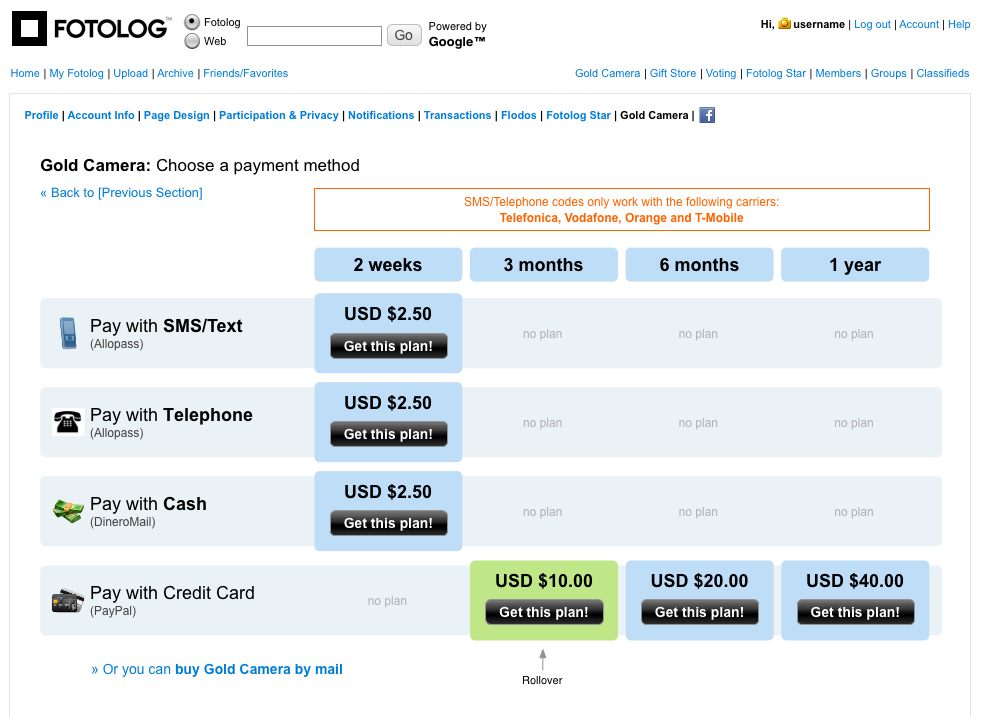Viewport: 989px width, 717px height.
Task: Click the carriers notice text
Action: [x=621, y=210]
